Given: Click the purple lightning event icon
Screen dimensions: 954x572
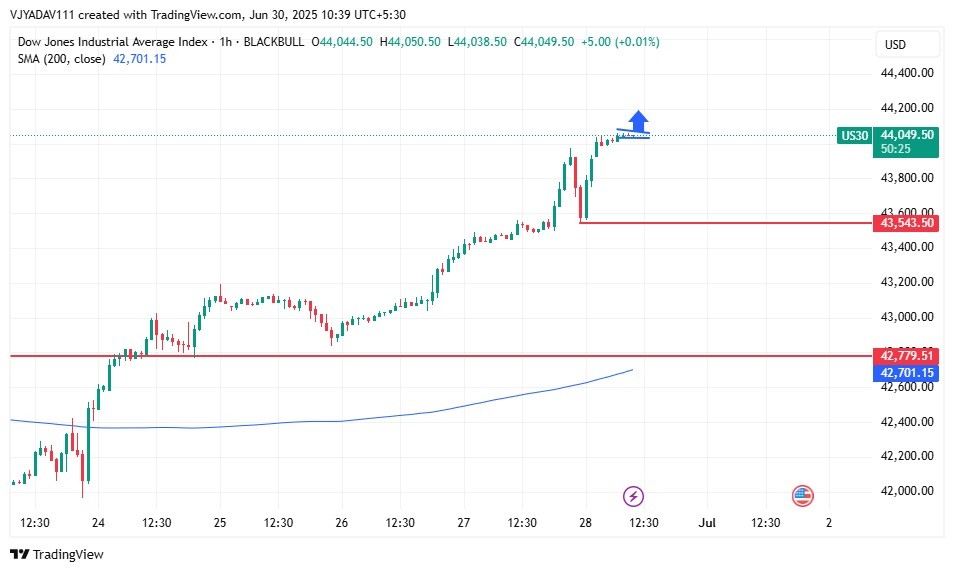Looking at the screenshot, I should click(633, 495).
